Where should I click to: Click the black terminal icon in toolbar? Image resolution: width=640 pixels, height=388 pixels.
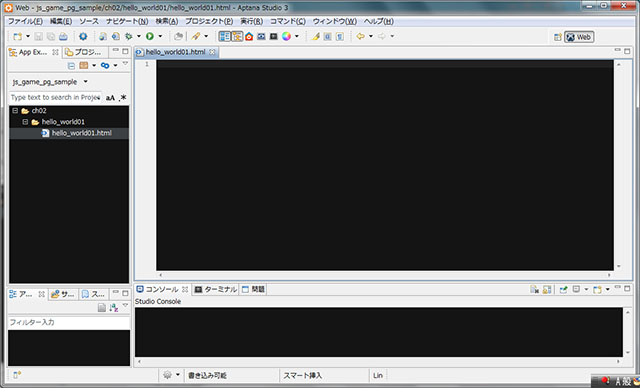pos(274,36)
